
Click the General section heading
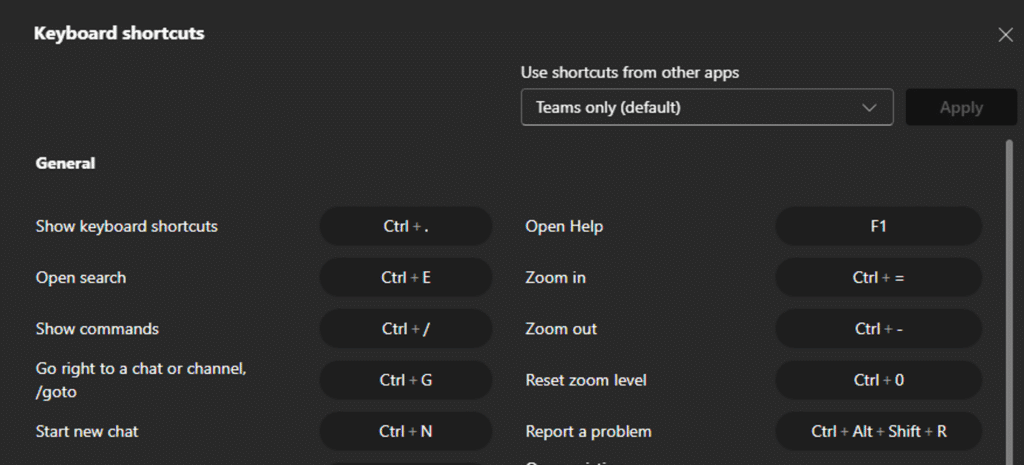[x=65, y=163]
